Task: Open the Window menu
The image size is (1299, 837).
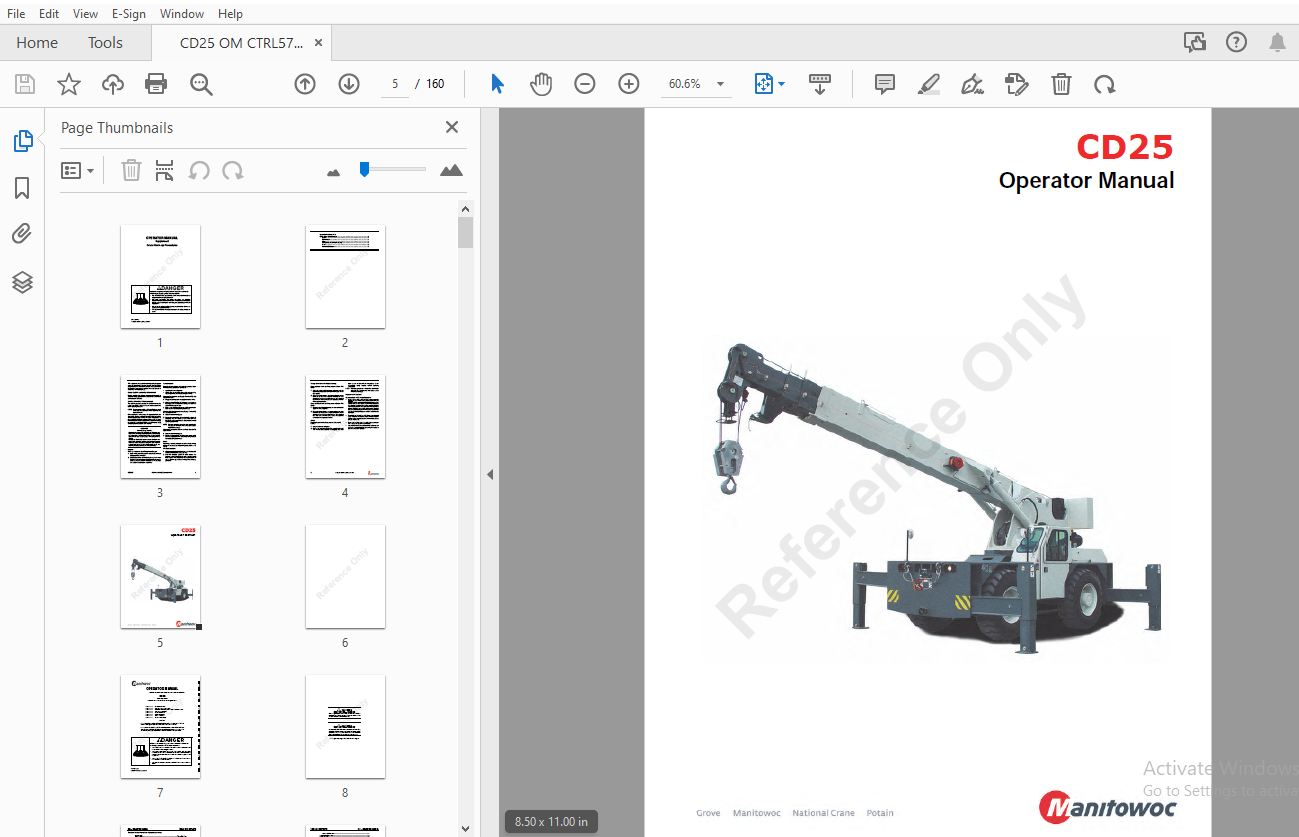Action: (182, 14)
